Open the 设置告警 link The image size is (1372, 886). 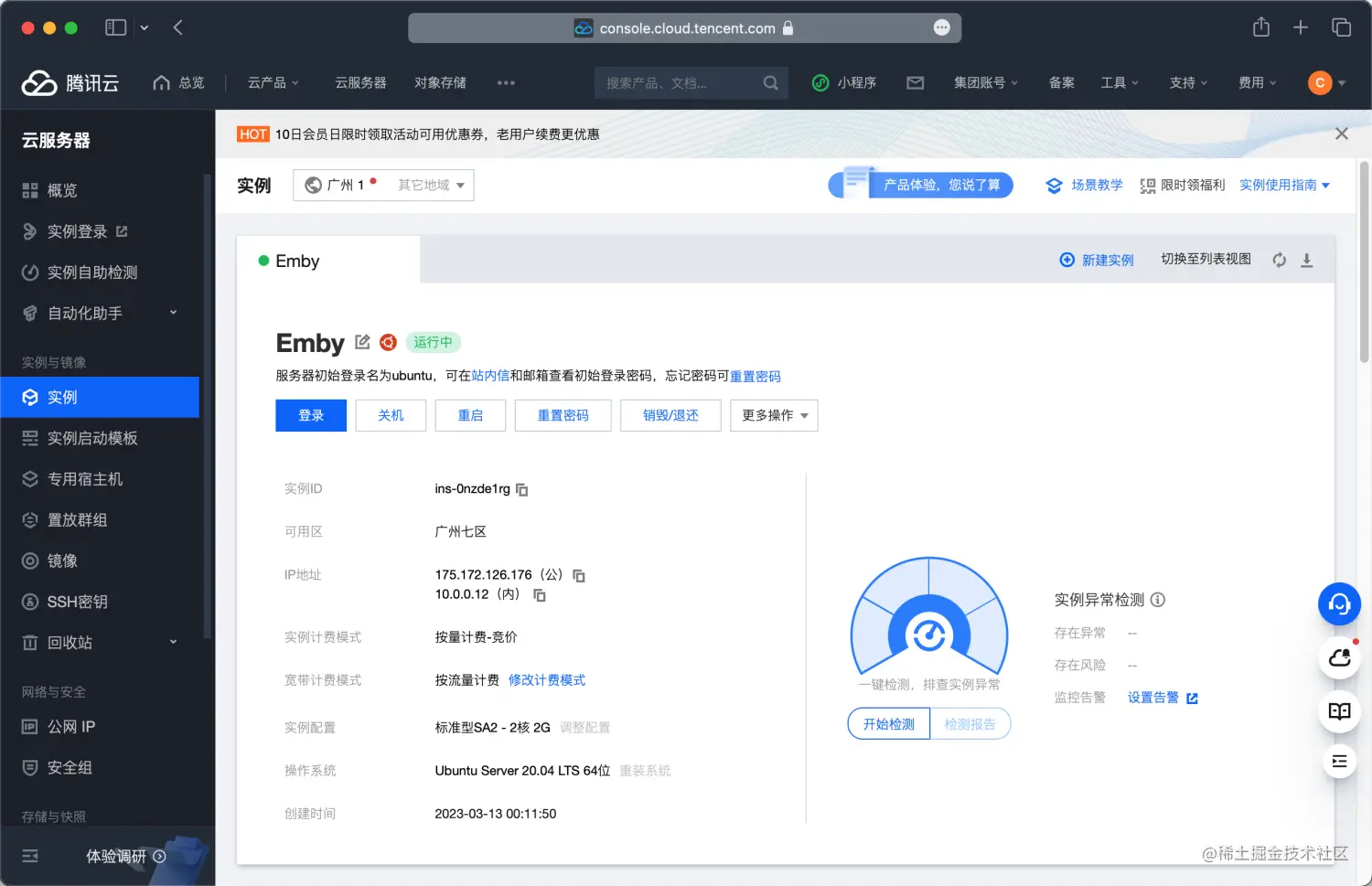pos(1163,698)
